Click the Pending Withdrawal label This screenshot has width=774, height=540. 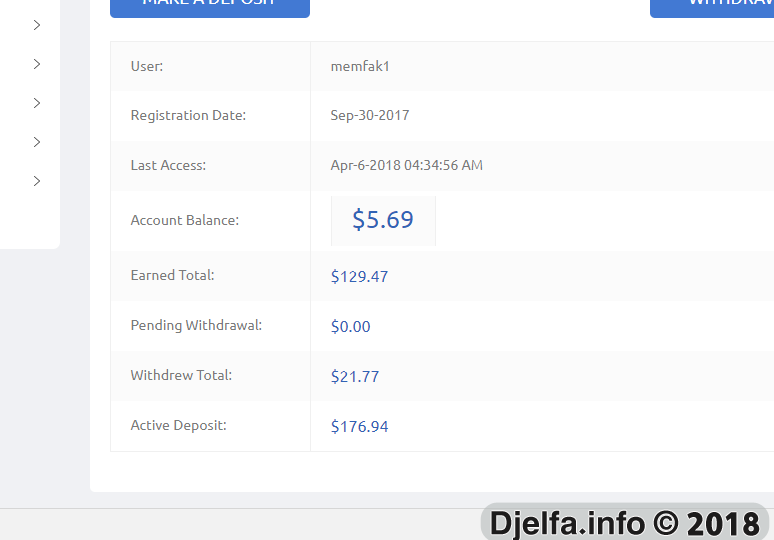(196, 325)
